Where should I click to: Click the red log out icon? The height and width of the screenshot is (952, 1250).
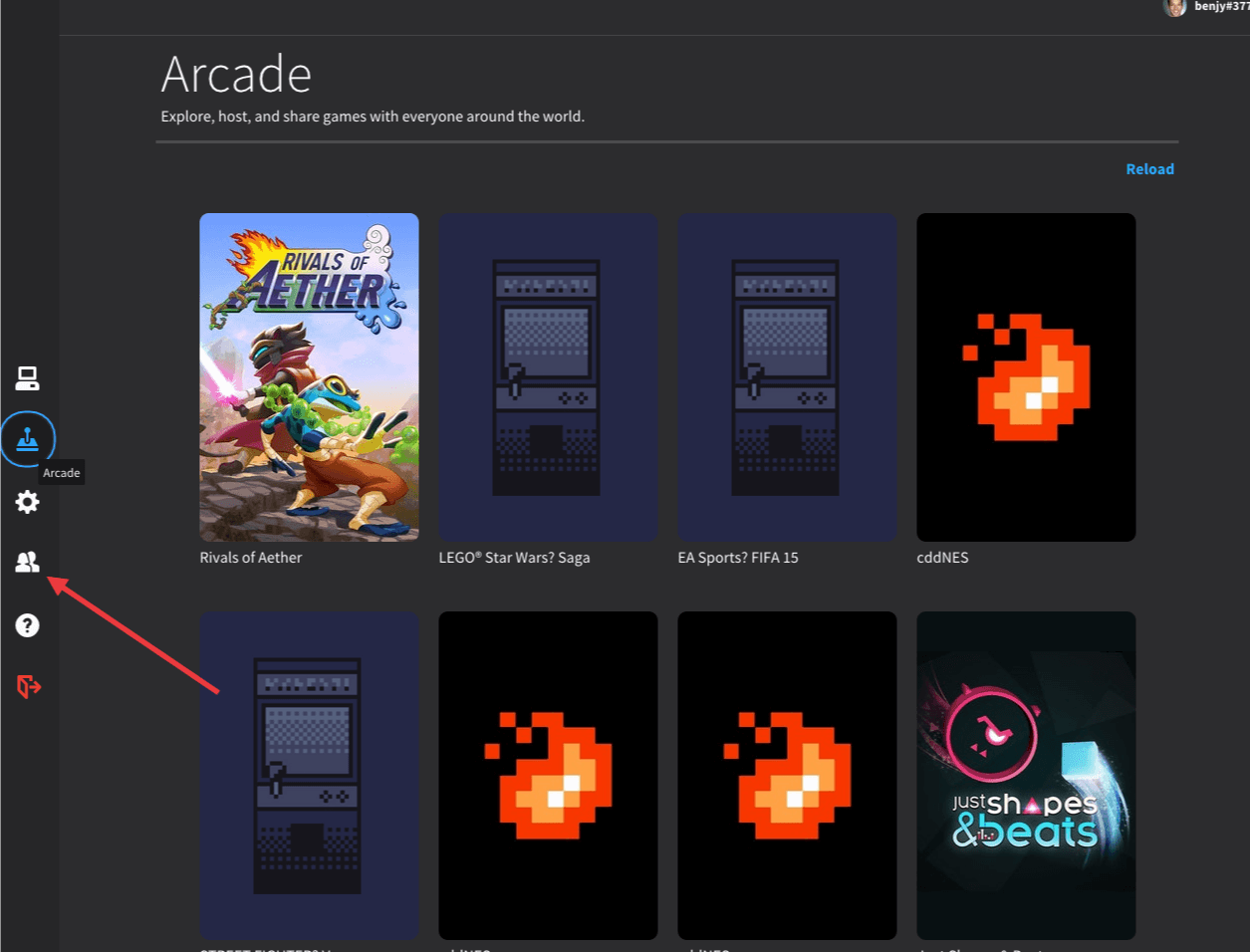click(28, 686)
